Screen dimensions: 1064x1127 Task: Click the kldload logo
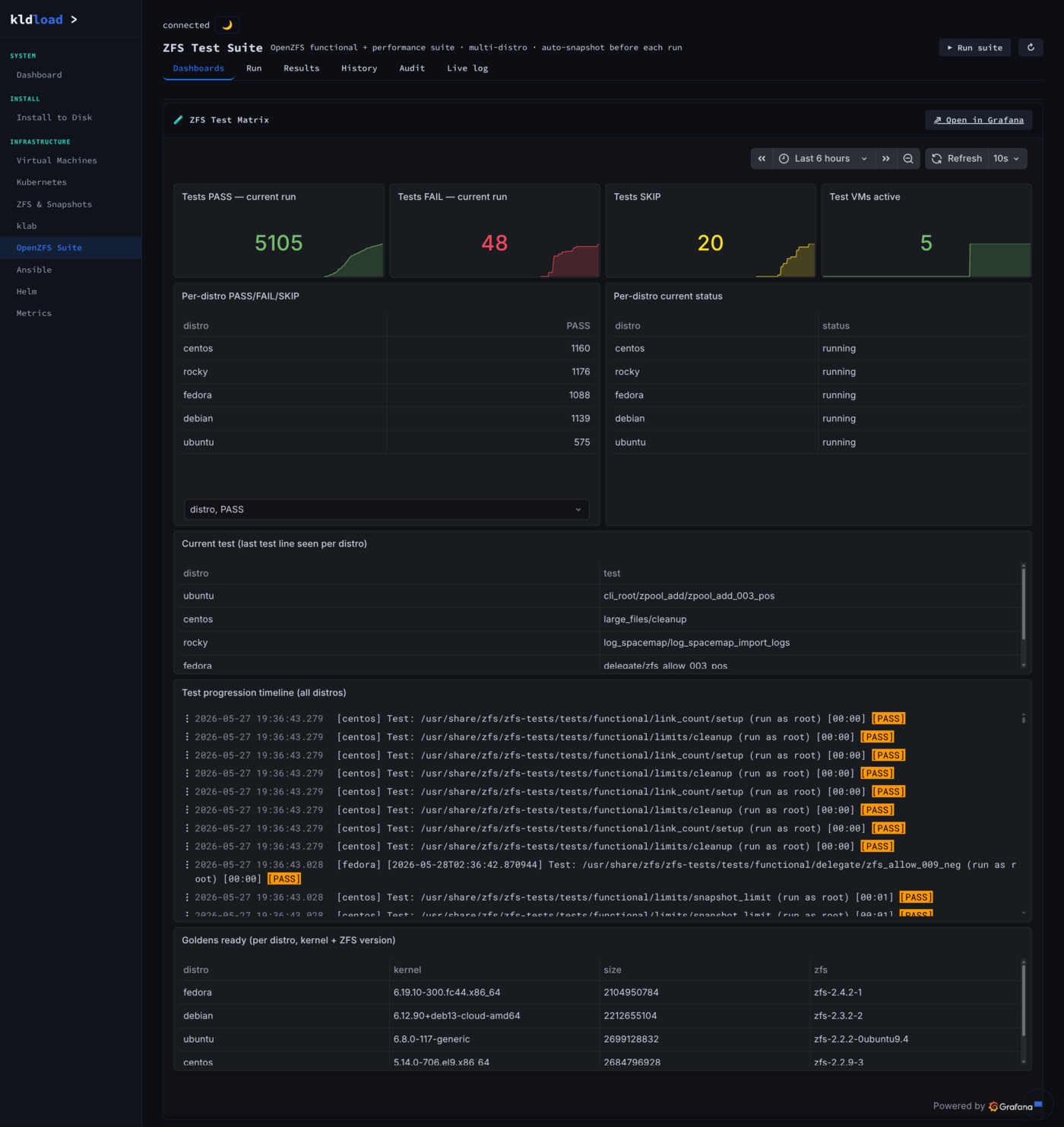43,20
